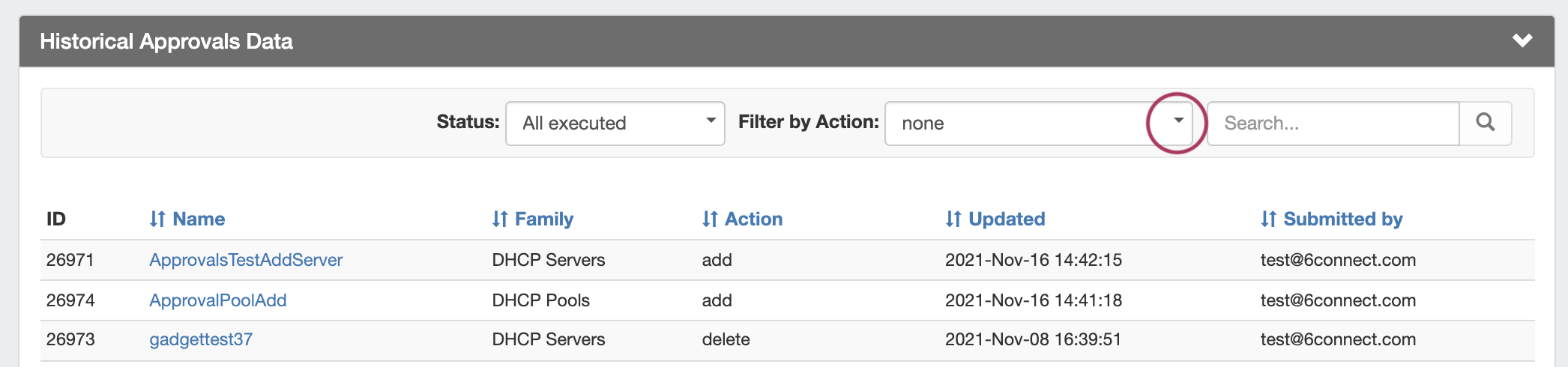Click the delete action cell for gadgettest37
Image resolution: width=1568 pixels, height=367 pixels.
(x=726, y=339)
